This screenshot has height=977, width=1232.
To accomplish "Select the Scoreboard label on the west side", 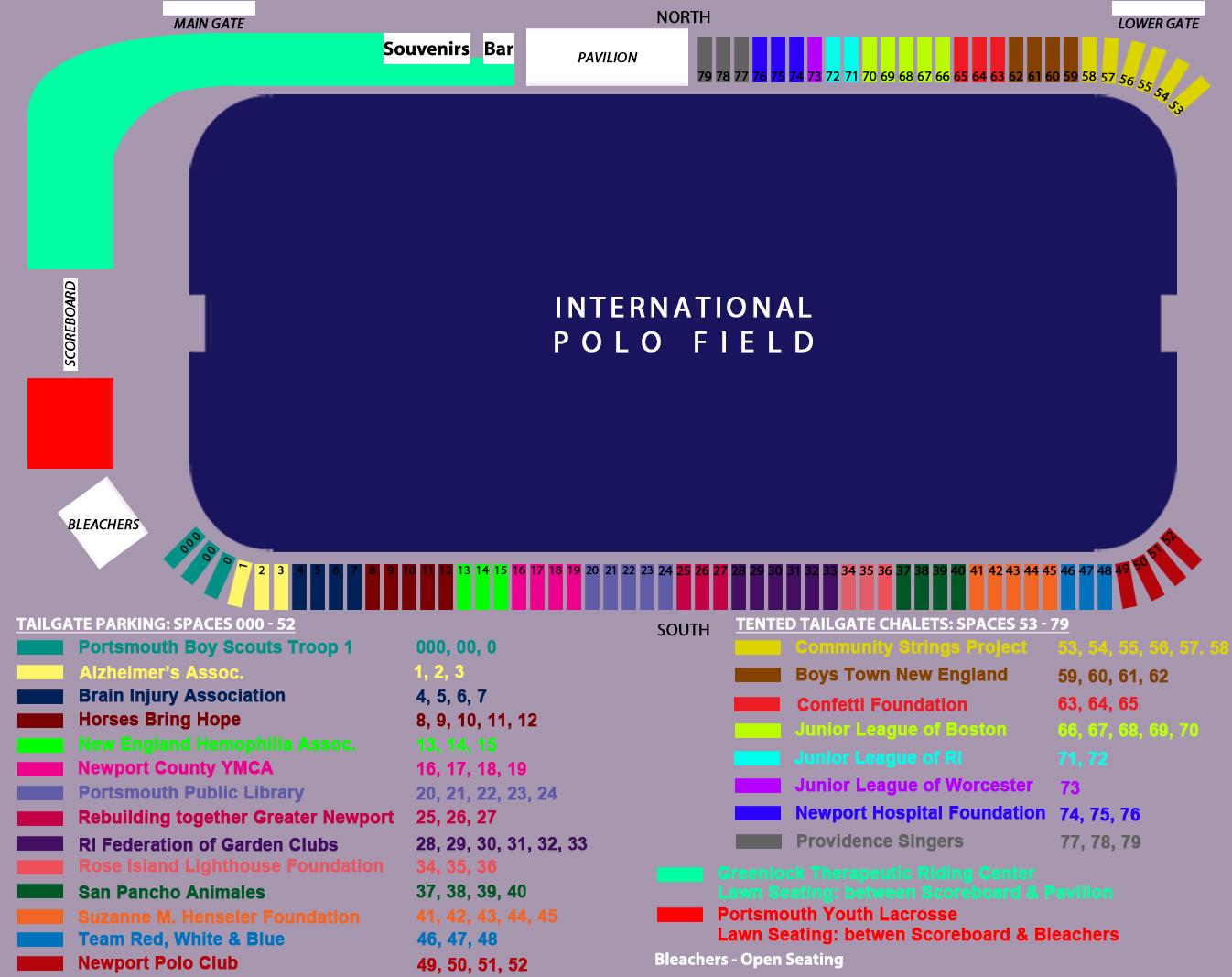I will (x=70, y=324).
